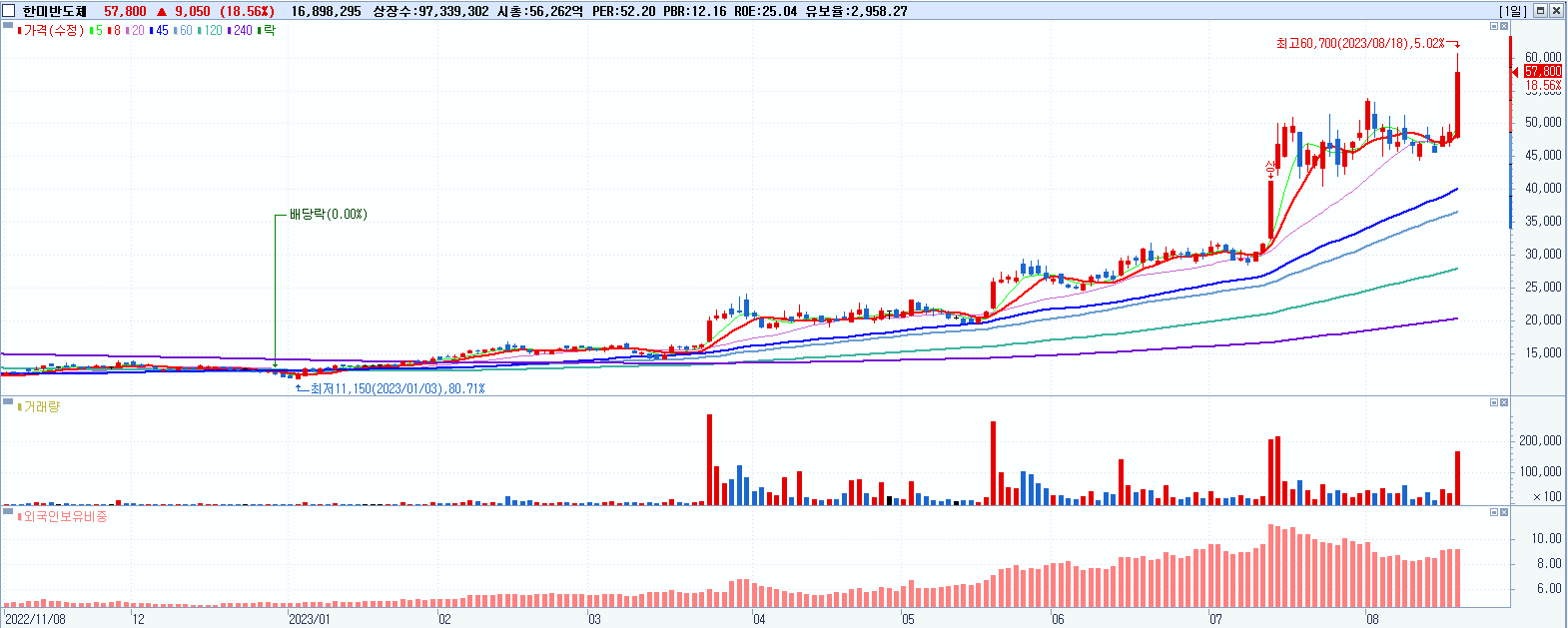The height and width of the screenshot is (628, 1568).
Task: Select the 외국인보유비중 legend label
Action: [x=62, y=517]
